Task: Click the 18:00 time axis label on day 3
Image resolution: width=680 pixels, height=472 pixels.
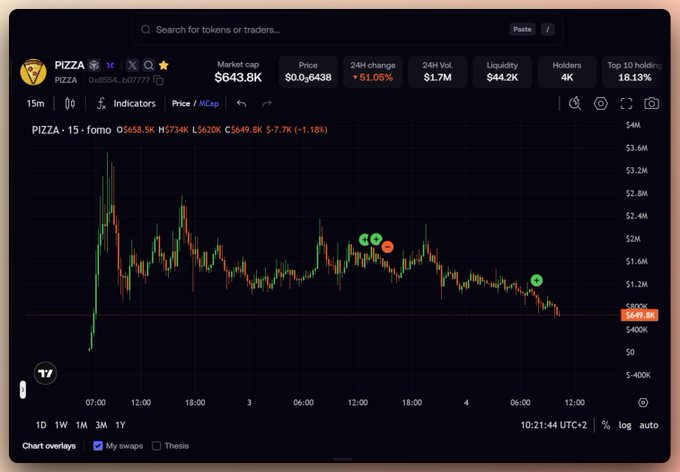Action: [x=412, y=403]
